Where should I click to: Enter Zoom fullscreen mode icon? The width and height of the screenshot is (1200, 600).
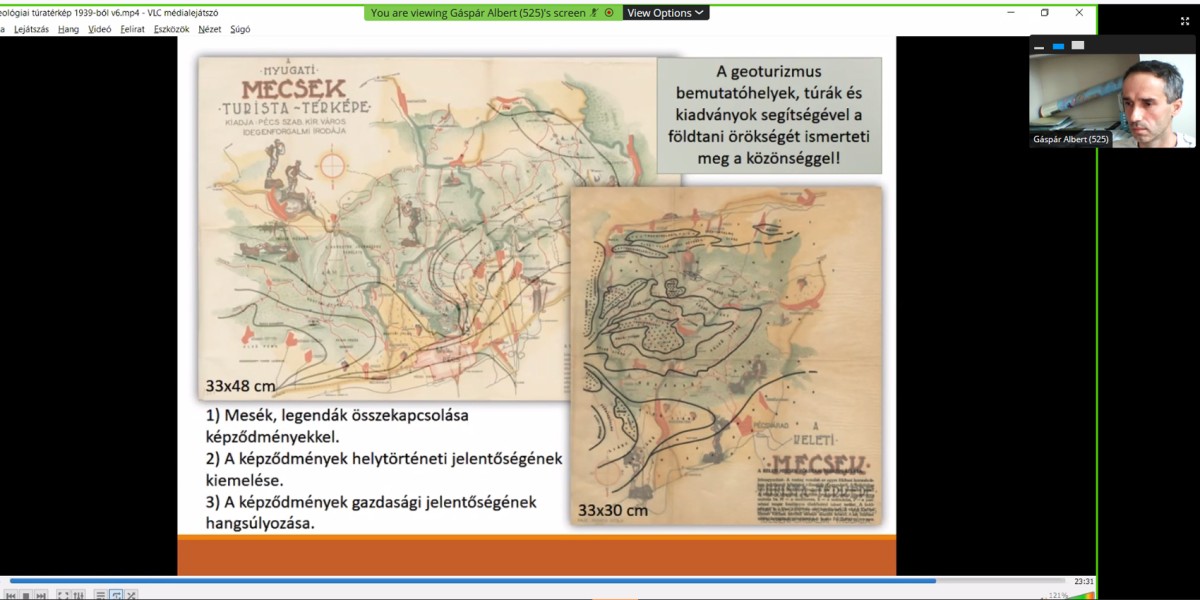pos(1185,21)
